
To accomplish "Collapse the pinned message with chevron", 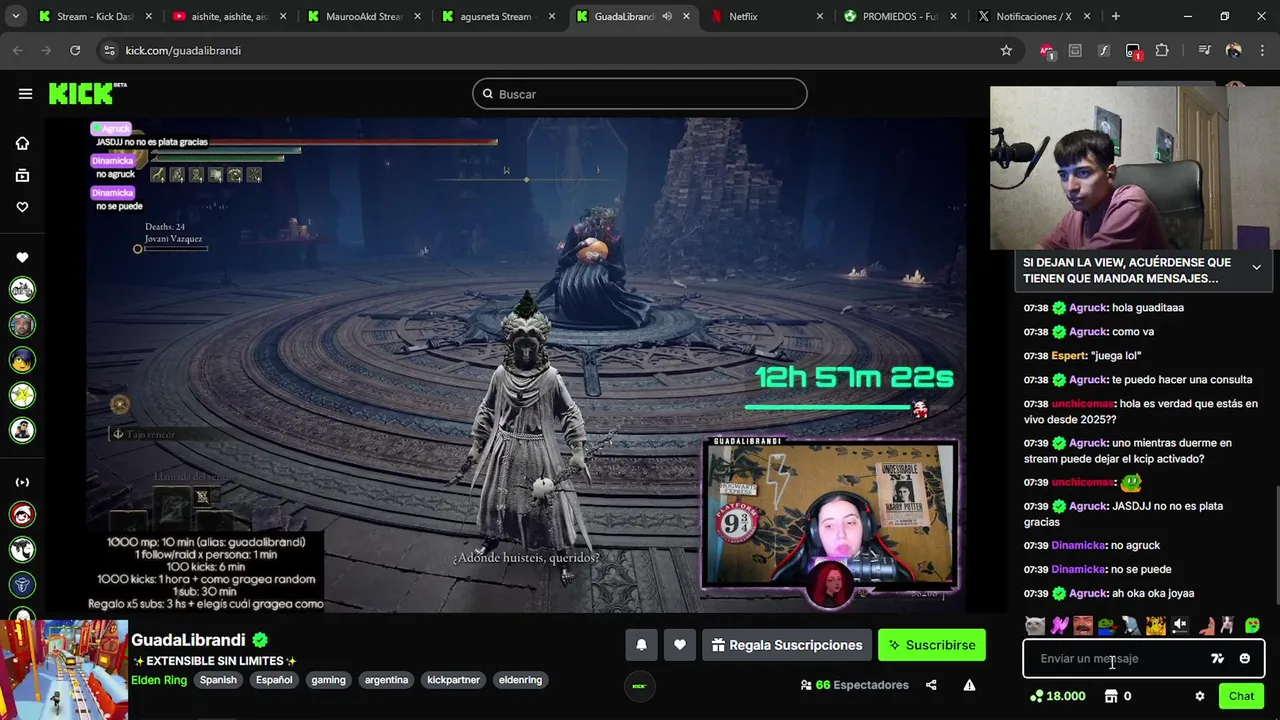I will coord(1256,267).
